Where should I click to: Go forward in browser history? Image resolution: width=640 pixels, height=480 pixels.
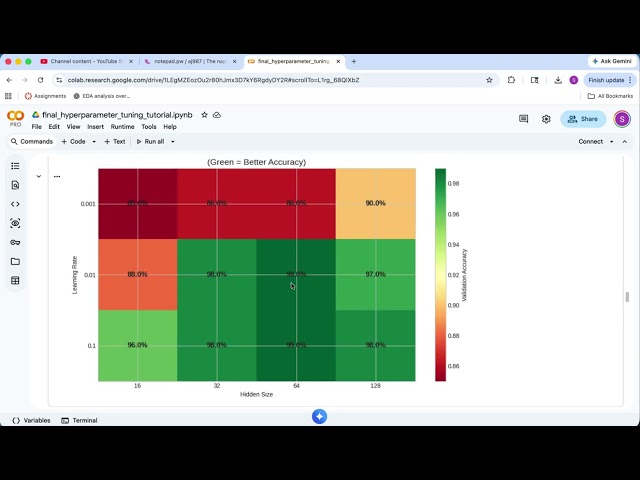coord(24,80)
